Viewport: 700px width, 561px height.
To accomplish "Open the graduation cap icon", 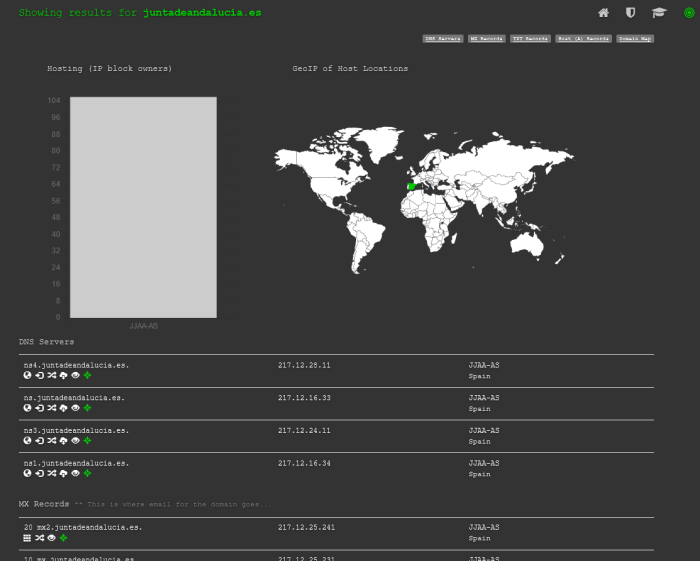I will click(x=659, y=13).
